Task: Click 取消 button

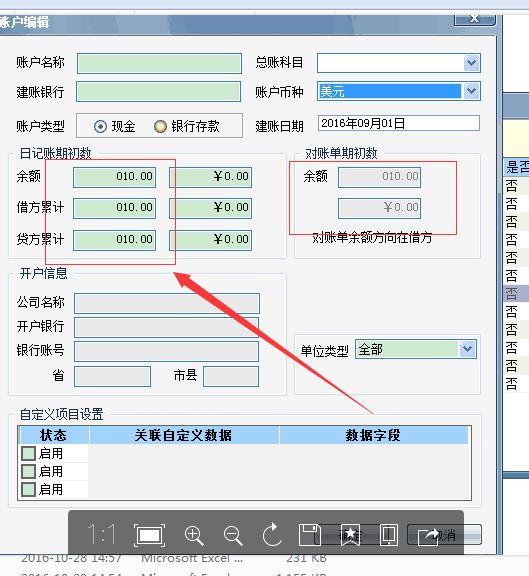Action: (445, 535)
